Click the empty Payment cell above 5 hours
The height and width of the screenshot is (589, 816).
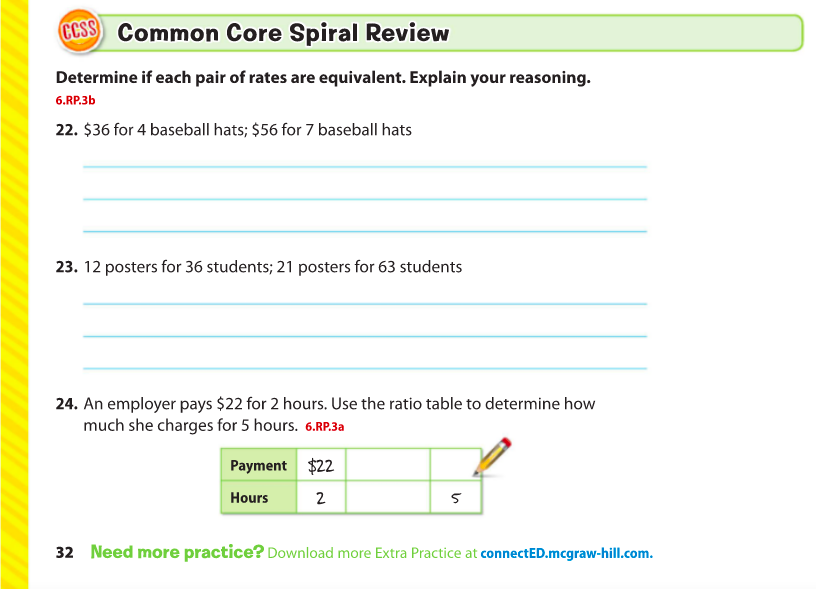455,465
